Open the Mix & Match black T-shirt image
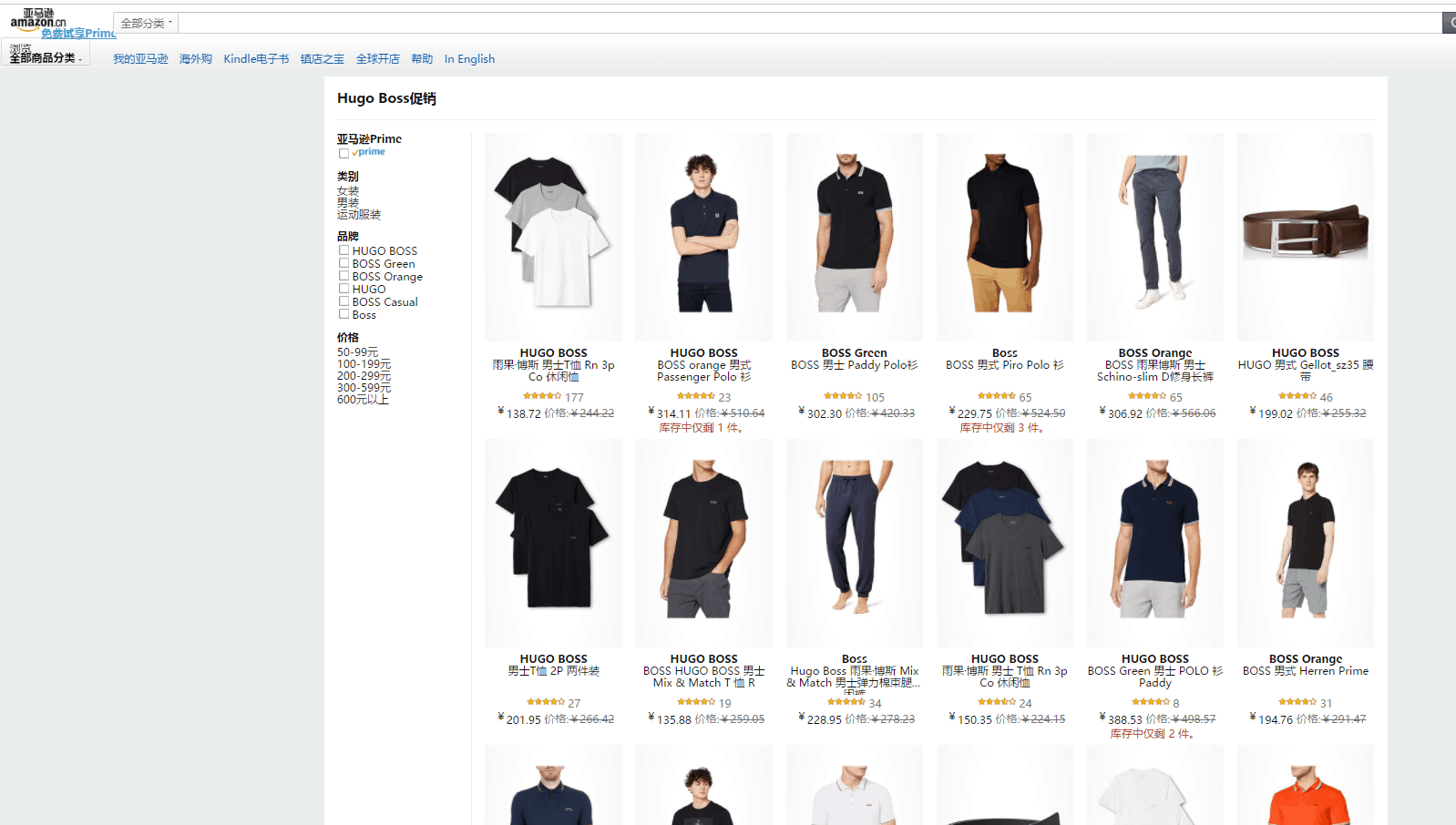The height and width of the screenshot is (825, 1456). pos(703,544)
